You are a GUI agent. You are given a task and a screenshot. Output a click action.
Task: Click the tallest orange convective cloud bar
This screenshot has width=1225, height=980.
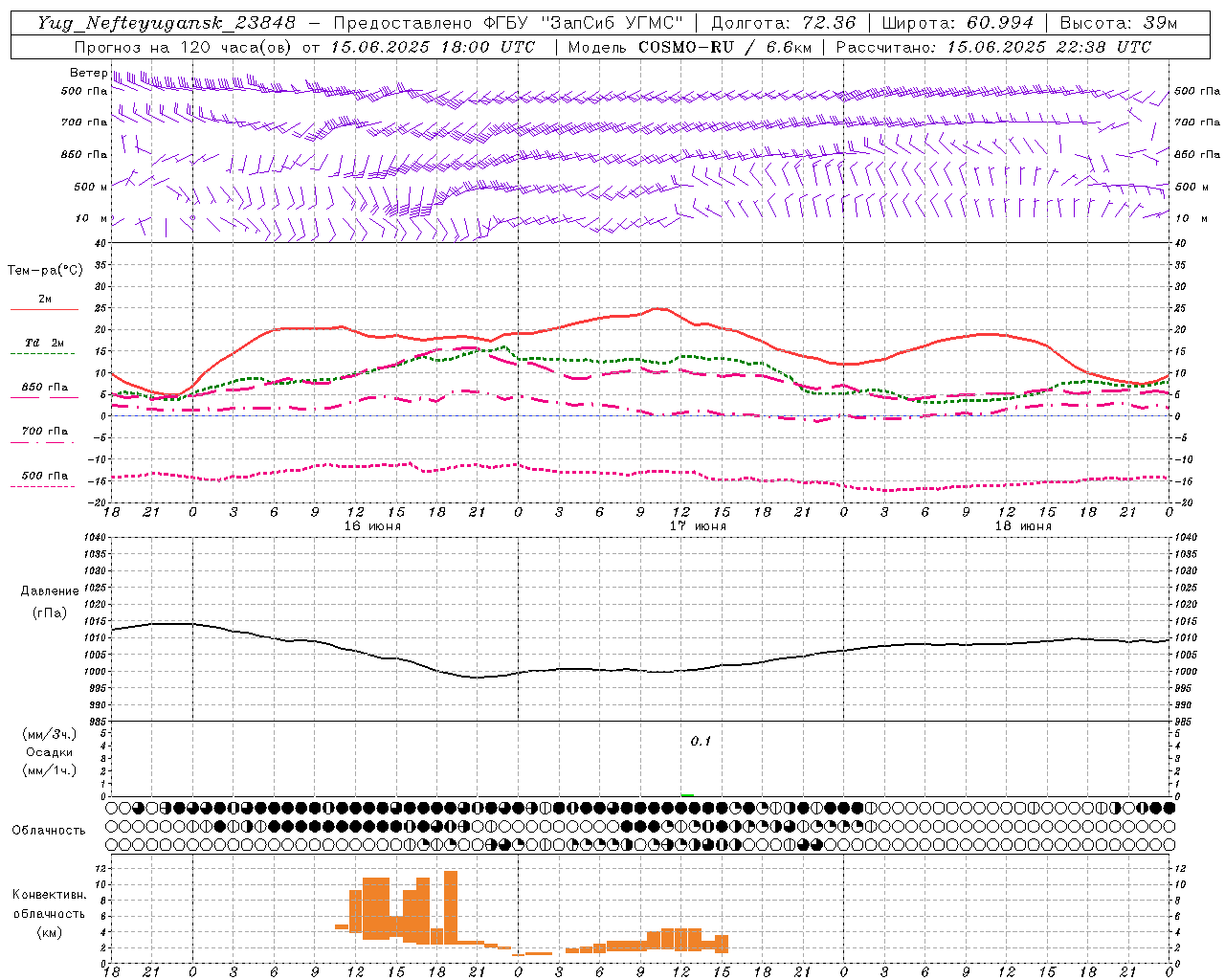coord(451,907)
